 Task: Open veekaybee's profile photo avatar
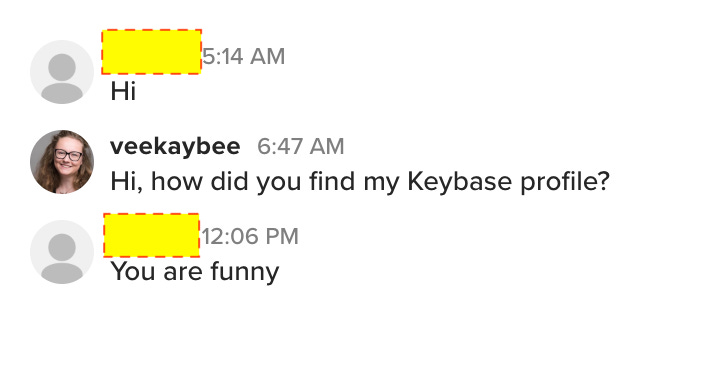(x=62, y=162)
